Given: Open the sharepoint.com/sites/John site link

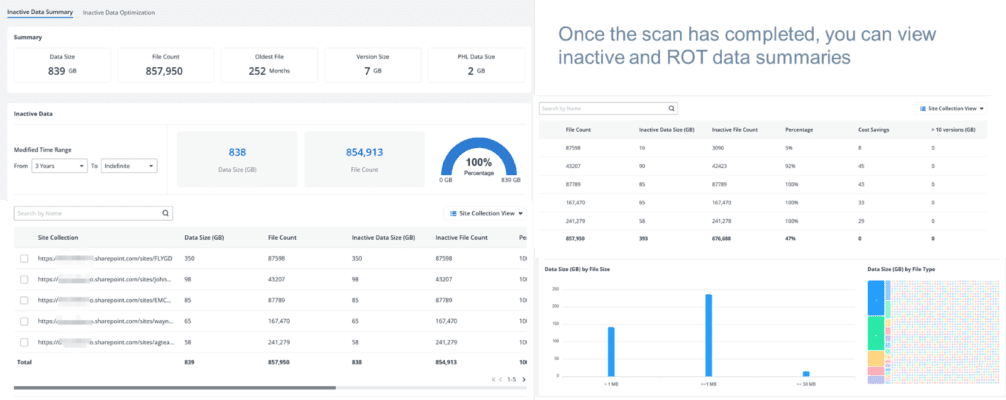Looking at the screenshot, I should (x=106, y=279).
